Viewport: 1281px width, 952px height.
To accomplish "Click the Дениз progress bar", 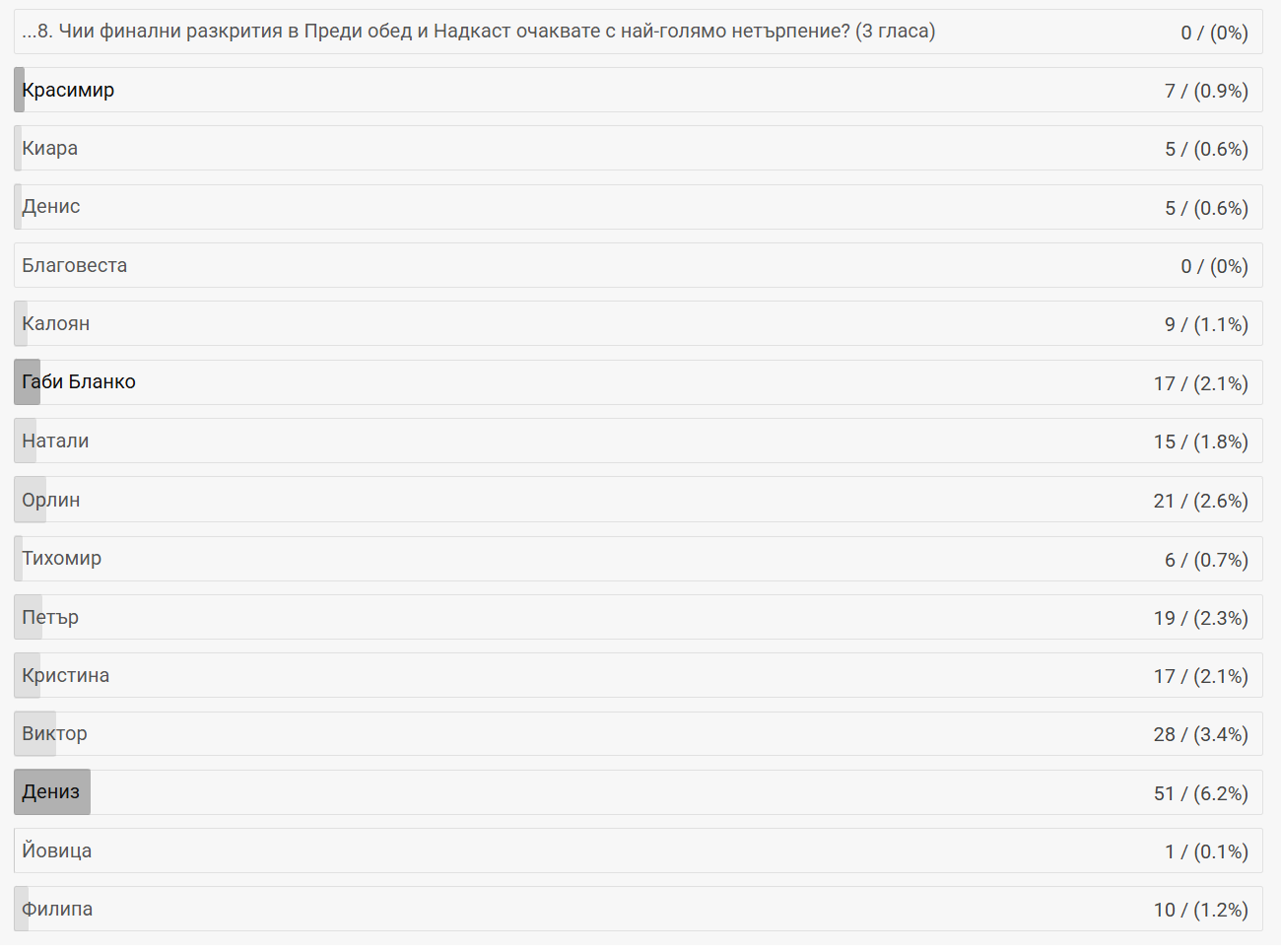I will point(52,792).
